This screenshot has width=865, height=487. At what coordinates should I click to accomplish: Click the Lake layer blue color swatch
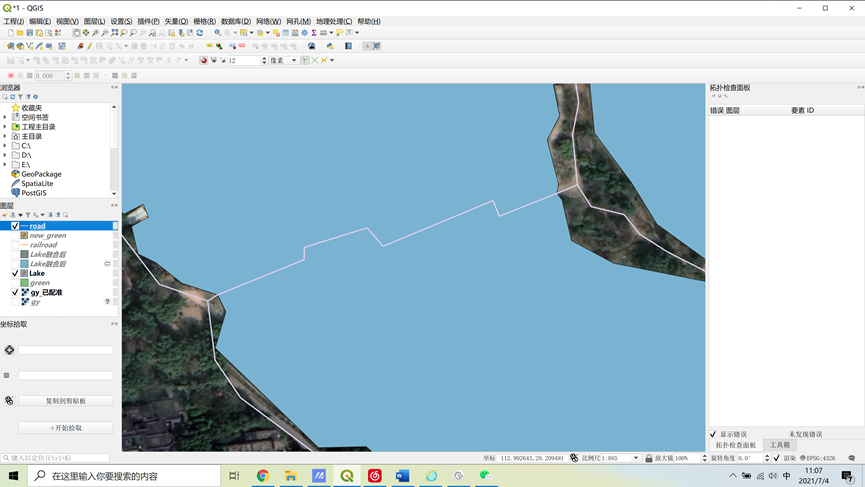pyautogui.click(x=24, y=274)
